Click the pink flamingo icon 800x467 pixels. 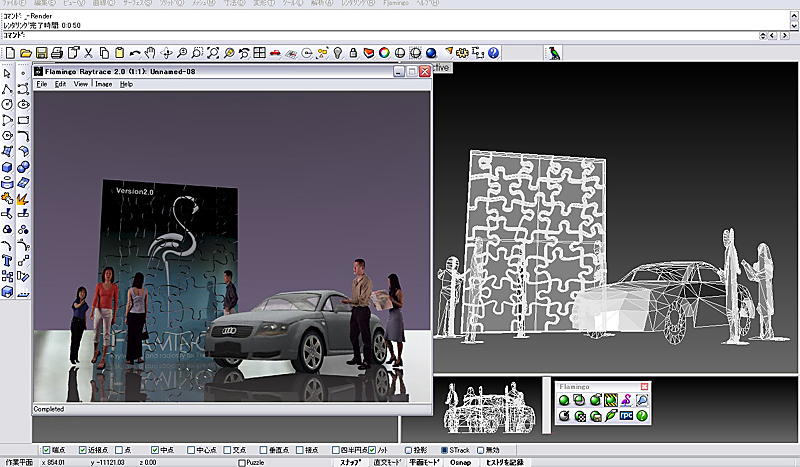coord(627,400)
